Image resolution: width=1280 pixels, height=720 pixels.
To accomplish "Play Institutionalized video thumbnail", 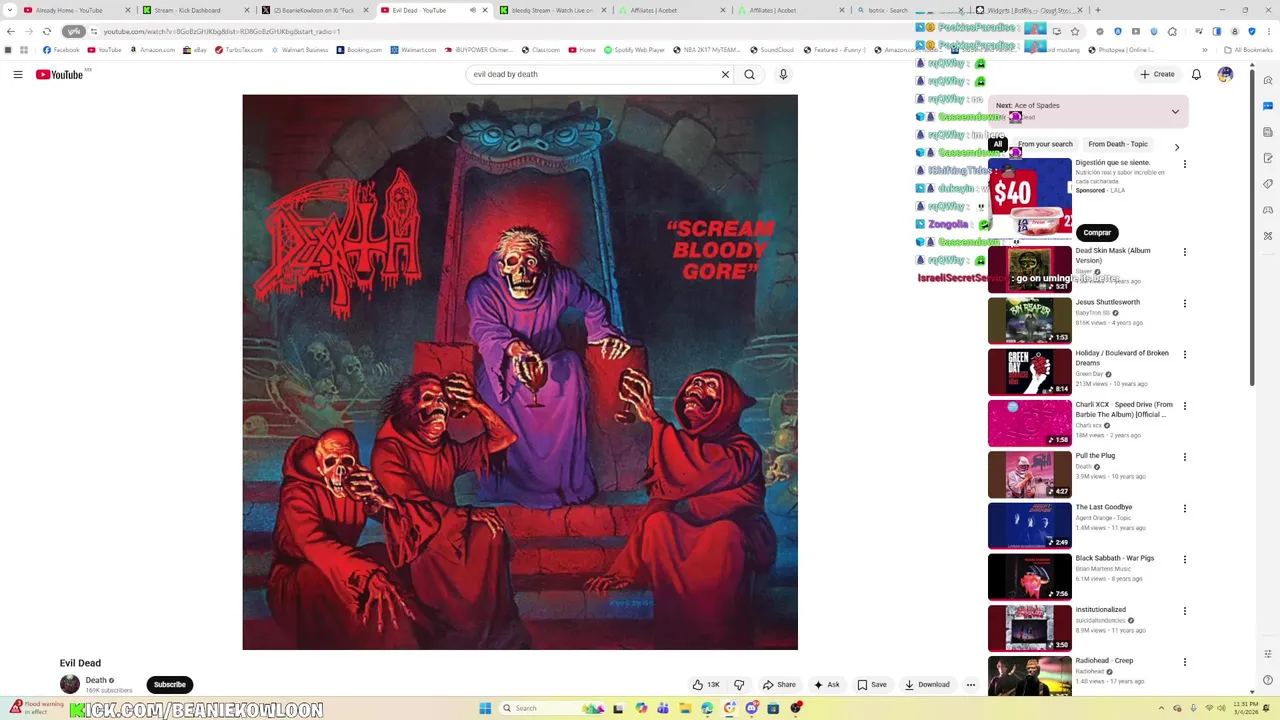I will pos(1030,628).
